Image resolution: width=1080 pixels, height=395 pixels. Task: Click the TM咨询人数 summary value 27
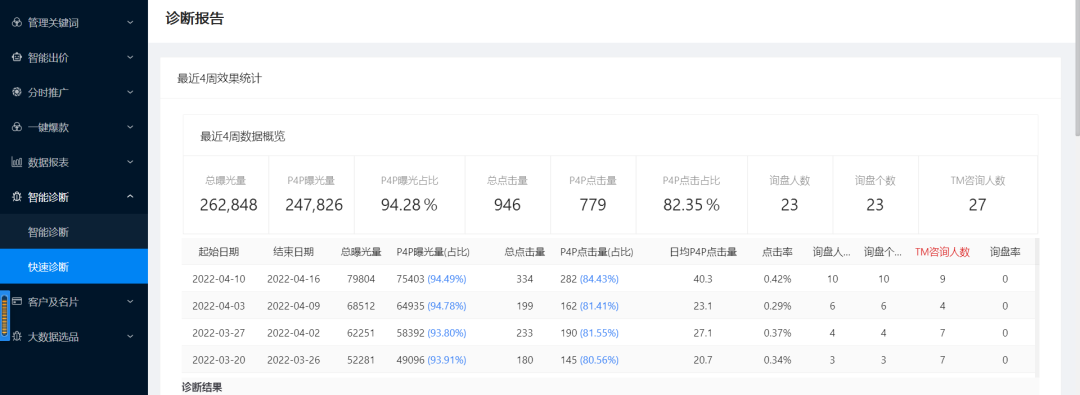977,205
